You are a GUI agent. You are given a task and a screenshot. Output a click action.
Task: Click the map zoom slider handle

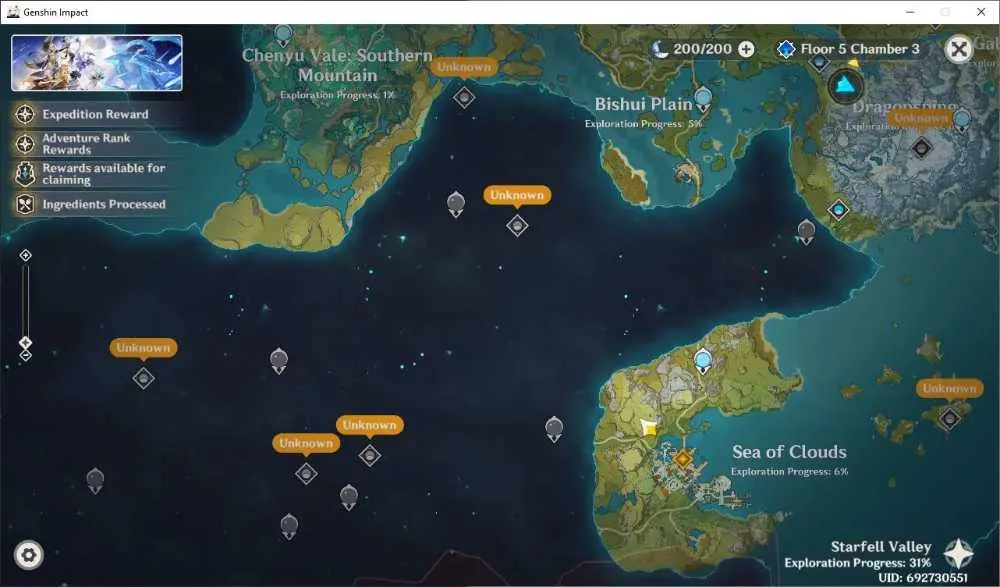coord(26,343)
